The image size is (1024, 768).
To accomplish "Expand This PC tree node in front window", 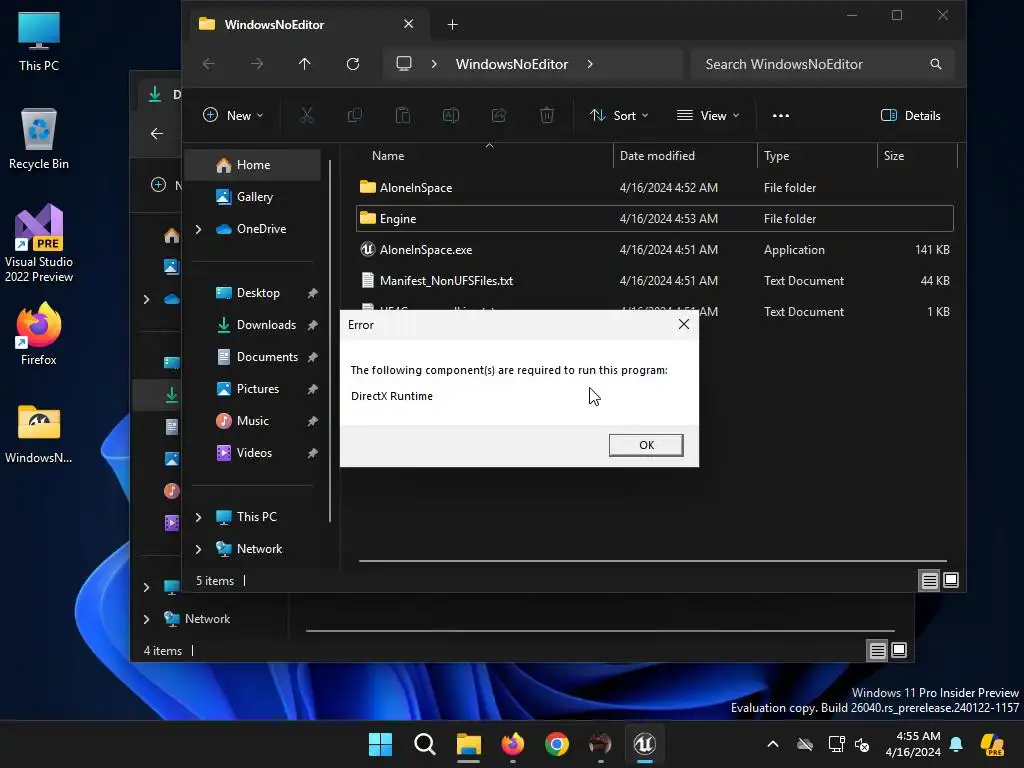I will (x=199, y=517).
